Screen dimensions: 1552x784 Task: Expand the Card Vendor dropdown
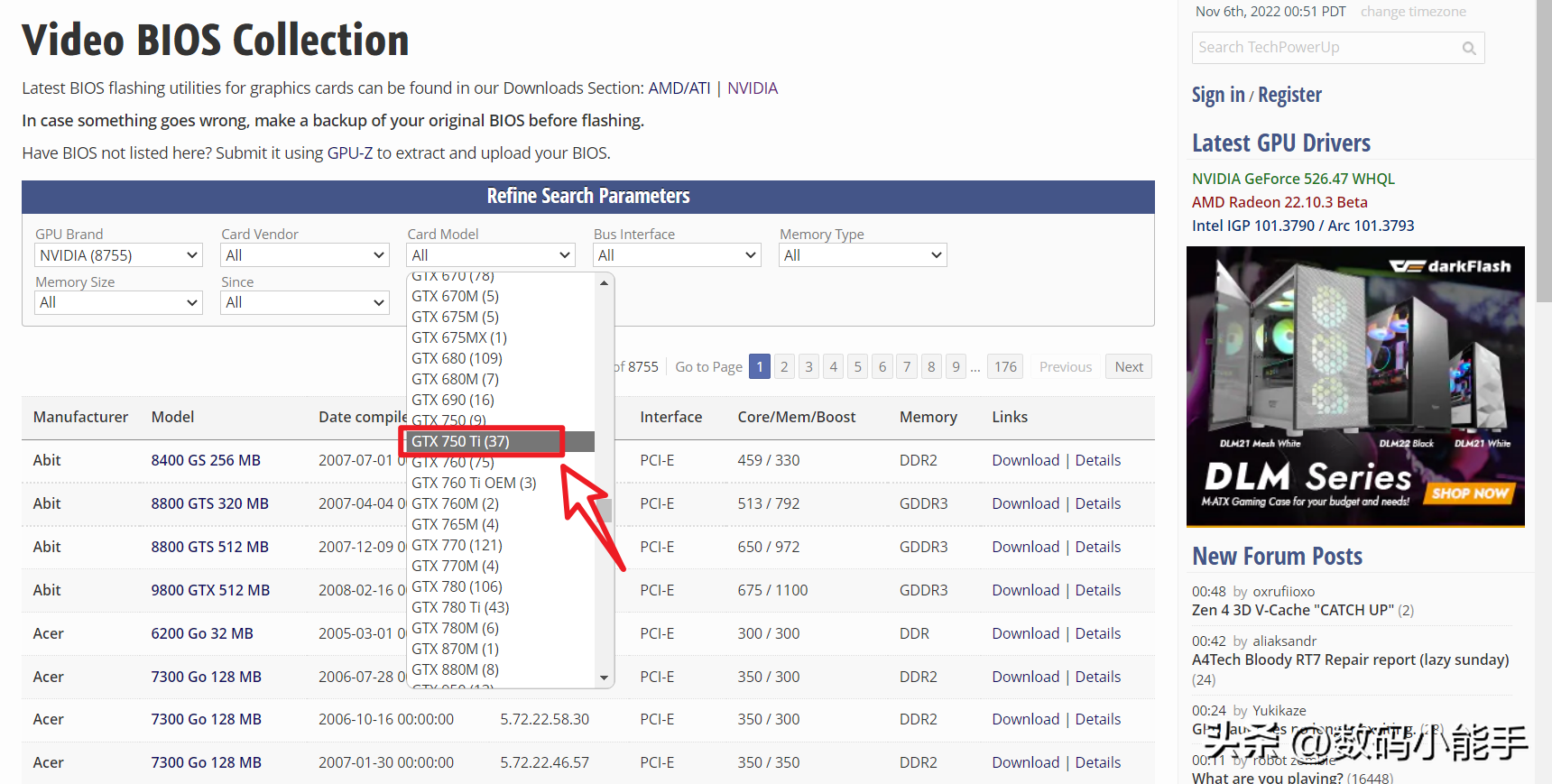tap(304, 255)
